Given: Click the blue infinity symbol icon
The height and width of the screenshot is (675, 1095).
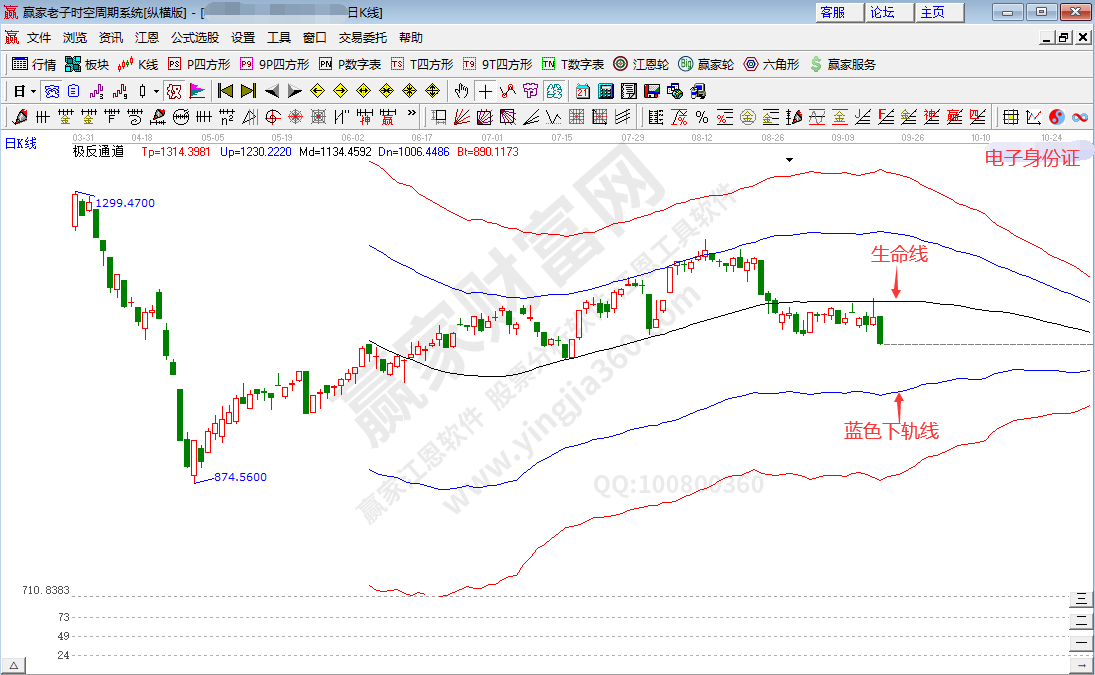Looking at the screenshot, I should [x=1080, y=117].
